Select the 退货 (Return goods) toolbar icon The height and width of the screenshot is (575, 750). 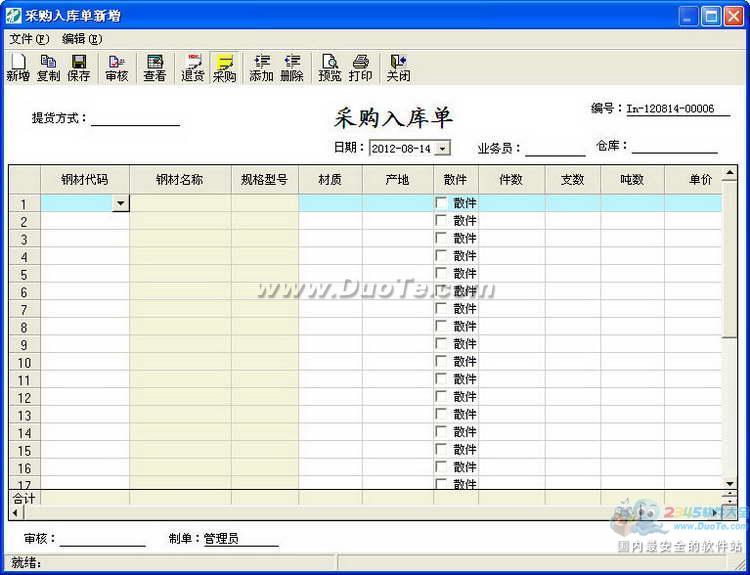point(193,68)
